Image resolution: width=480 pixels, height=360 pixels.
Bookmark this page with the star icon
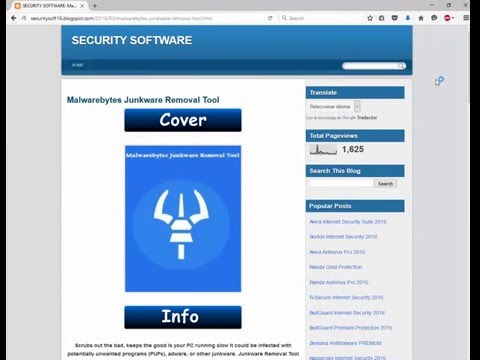[370, 18]
